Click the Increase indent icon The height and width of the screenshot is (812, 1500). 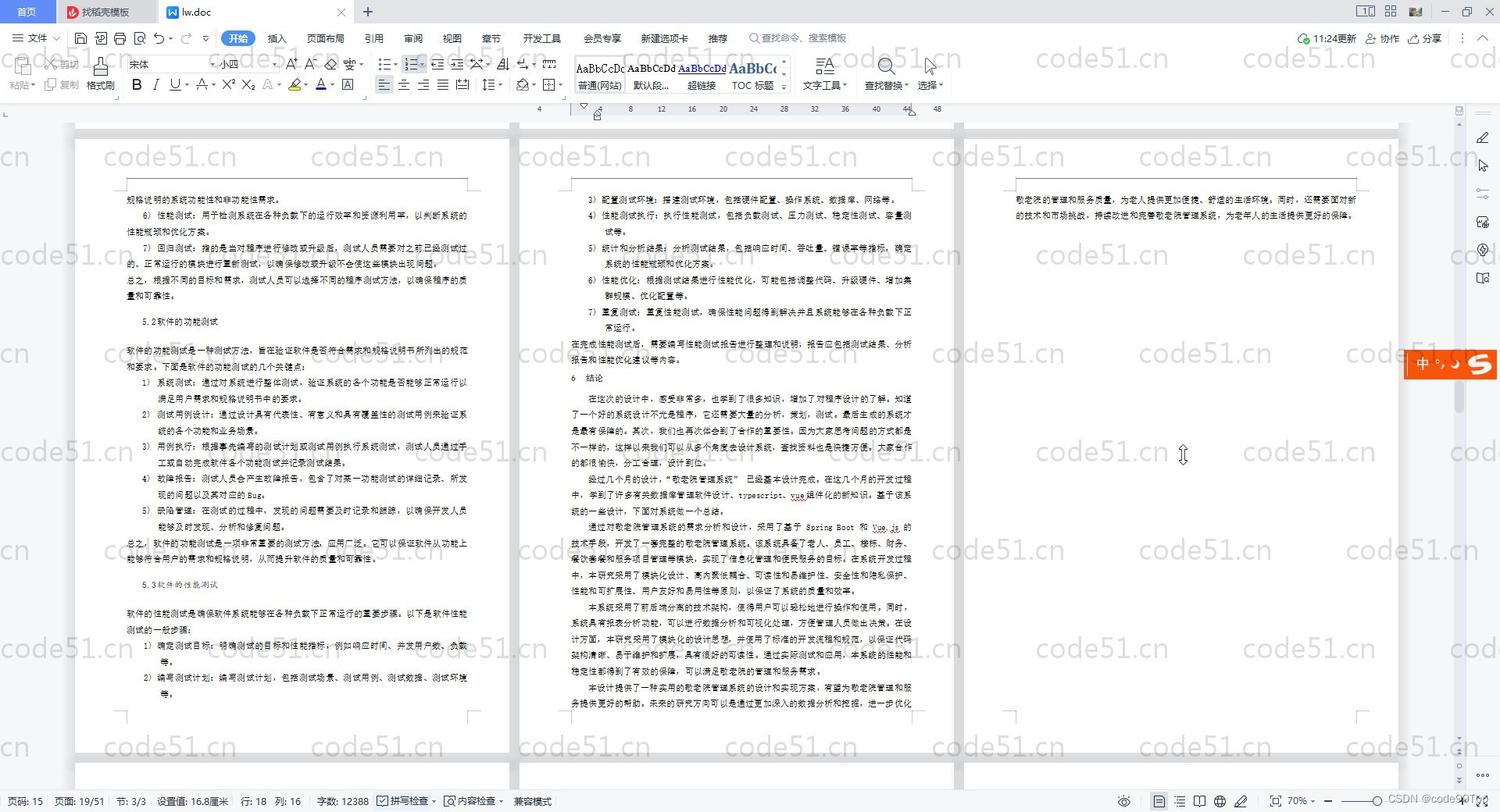pos(457,64)
